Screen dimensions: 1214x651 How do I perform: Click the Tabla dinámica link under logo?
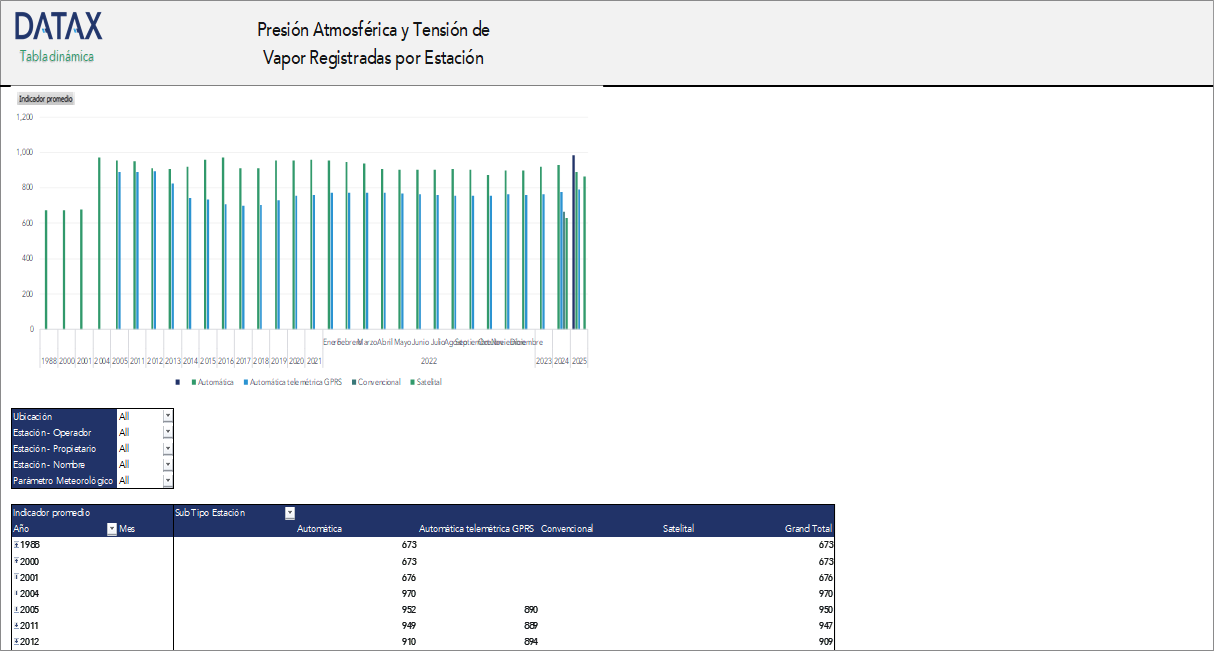click(57, 57)
